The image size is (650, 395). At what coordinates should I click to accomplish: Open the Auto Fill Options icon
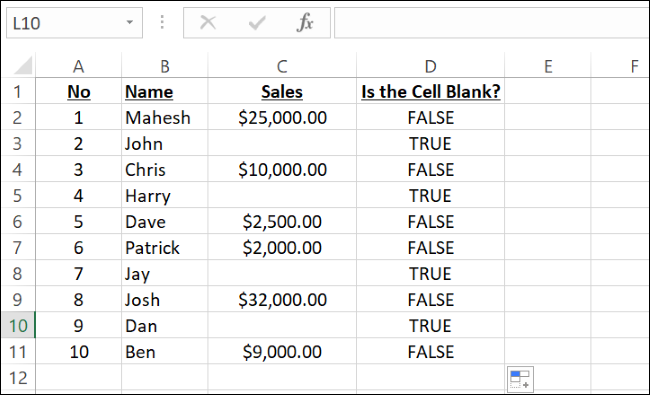[x=520, y=379]
